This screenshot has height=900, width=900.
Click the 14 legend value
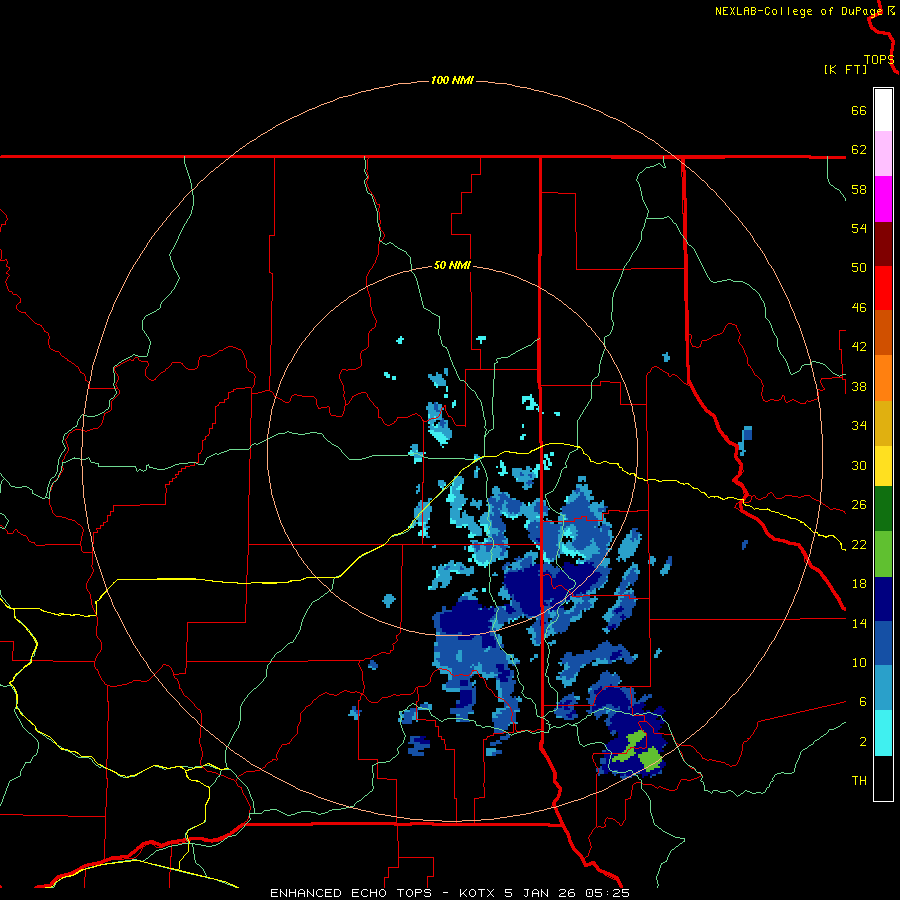(859, 623)
